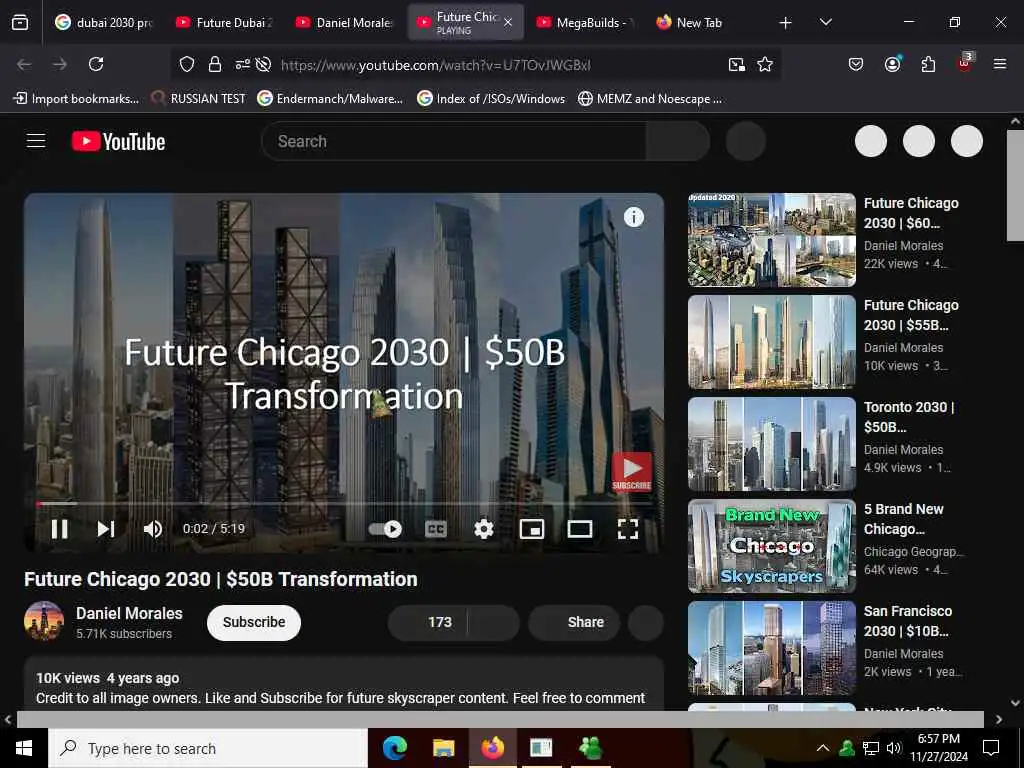Image resolution: width=1024 pixels, height=768 pixels.
Task: Open picture-in-picture from address bar
Action: (737, 64)
